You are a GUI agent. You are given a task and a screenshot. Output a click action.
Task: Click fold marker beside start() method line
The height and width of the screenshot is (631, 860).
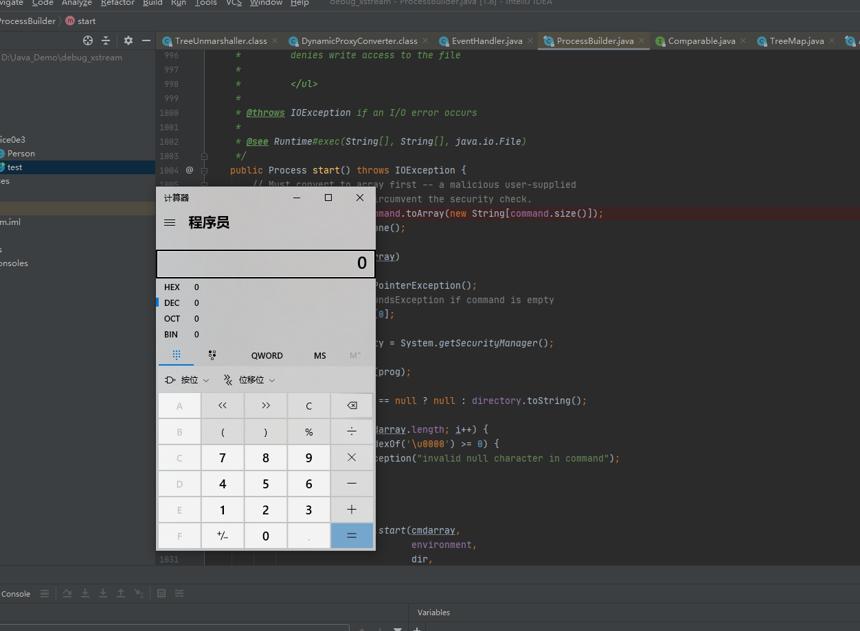204,170
